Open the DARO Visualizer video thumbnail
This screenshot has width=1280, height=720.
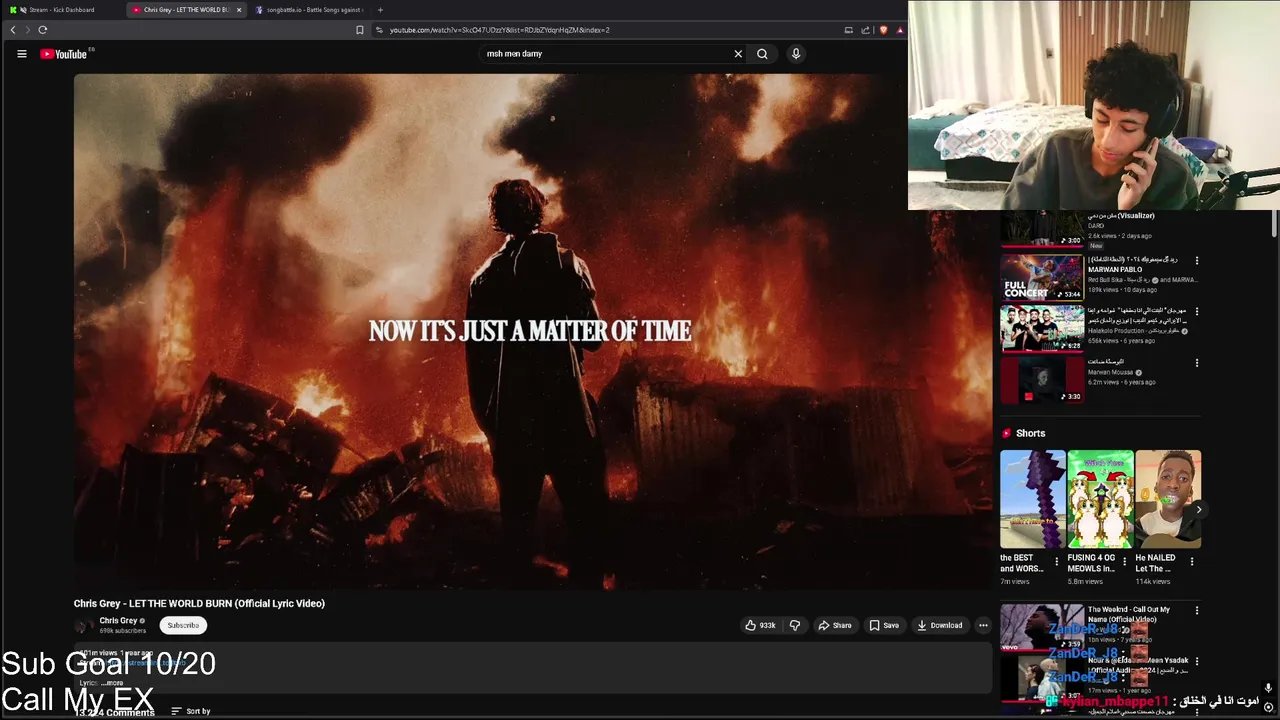click(1041, 230)
